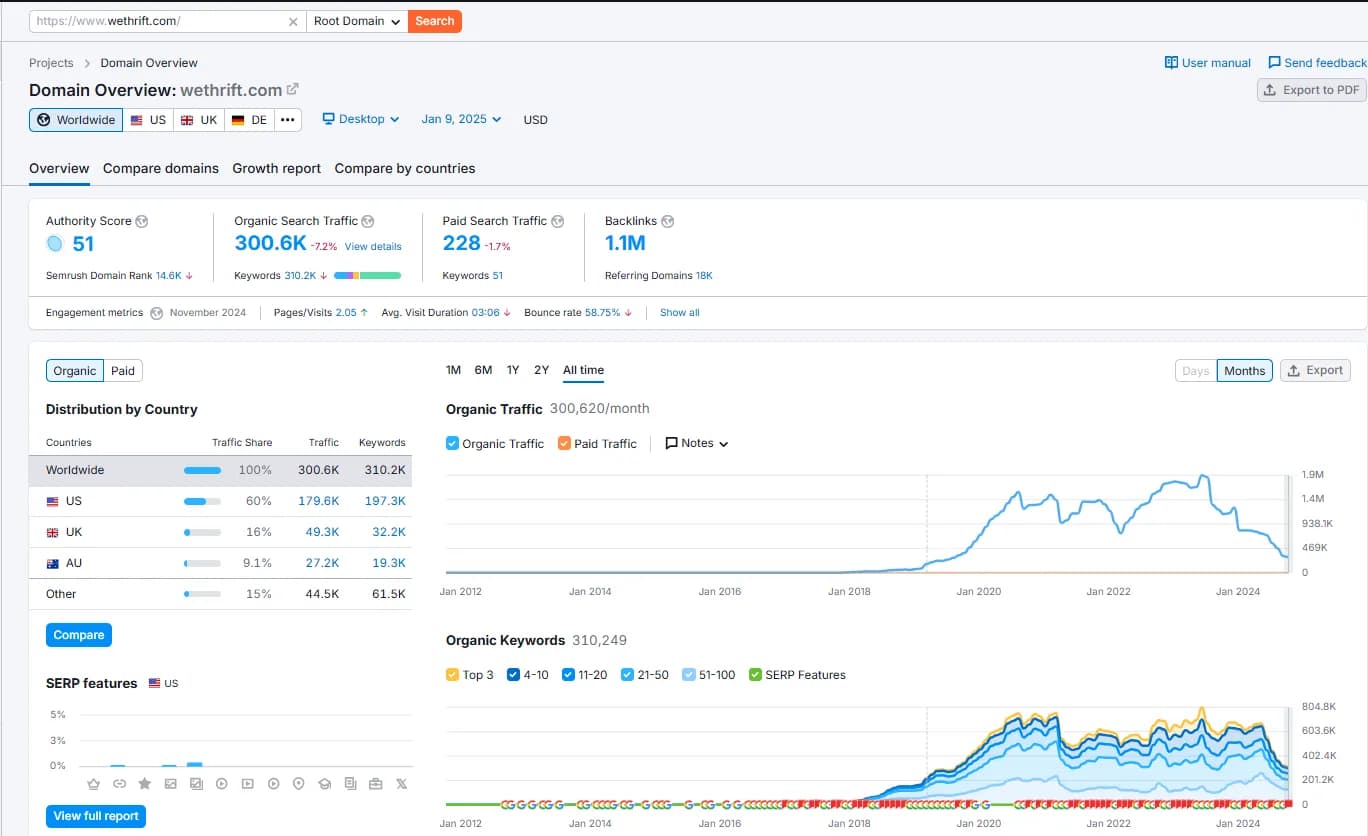The width and height of the screenshot is (1368, 836).
Task: Click the X (Twitter) SERP feature icon
Action: coord(402,784)
